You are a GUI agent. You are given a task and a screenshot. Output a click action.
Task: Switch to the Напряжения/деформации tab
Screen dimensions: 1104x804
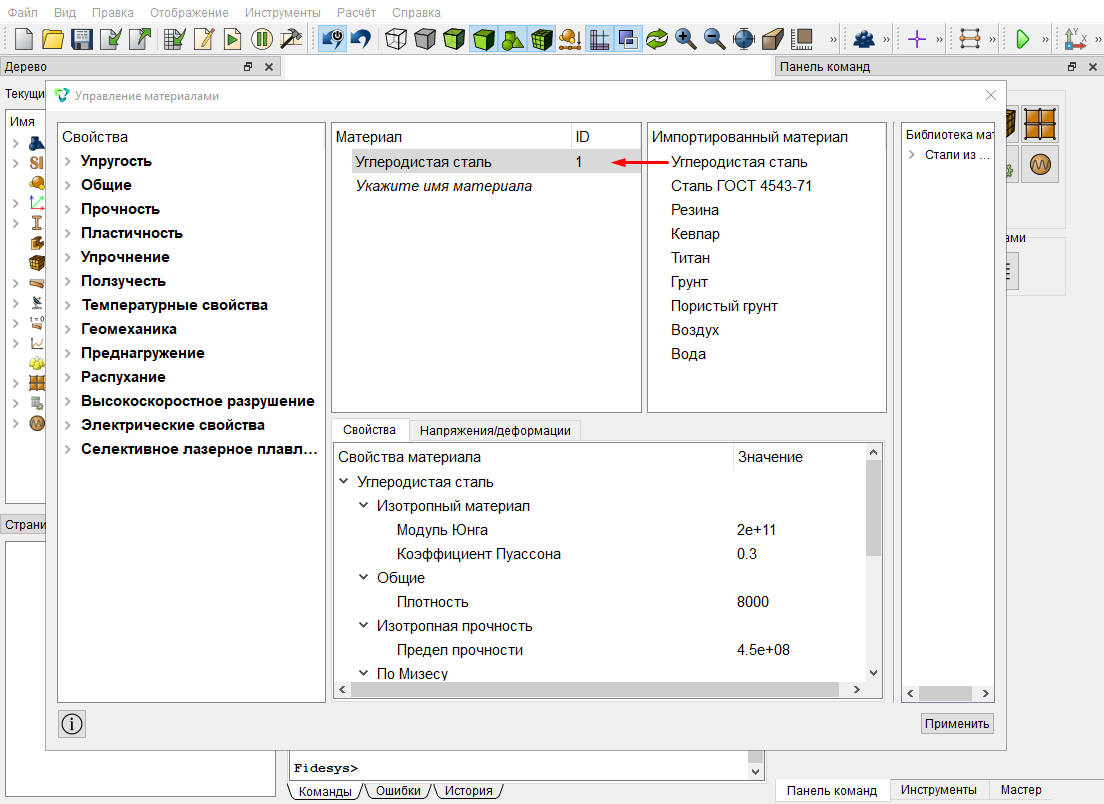[x=495, y=430]
